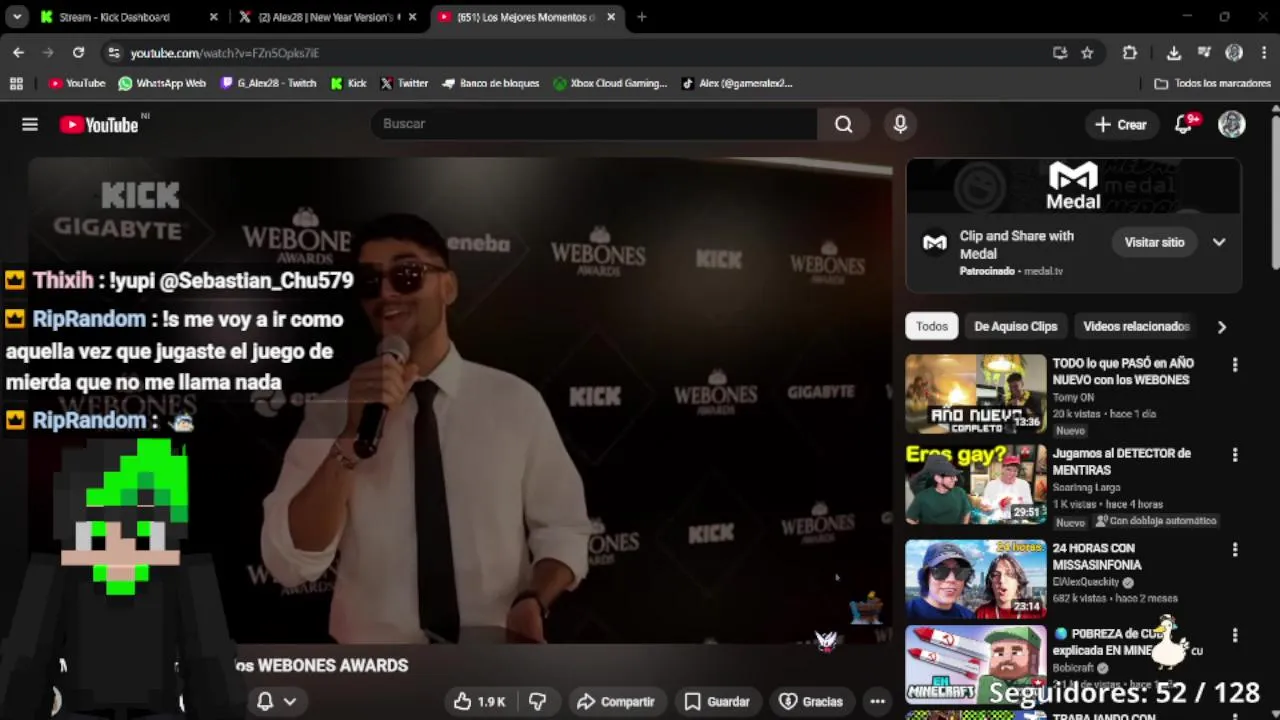Open the G_Alex28 - Twitch bookmark
This screenshot has width=1280, height=720.
tap(268, 83)
